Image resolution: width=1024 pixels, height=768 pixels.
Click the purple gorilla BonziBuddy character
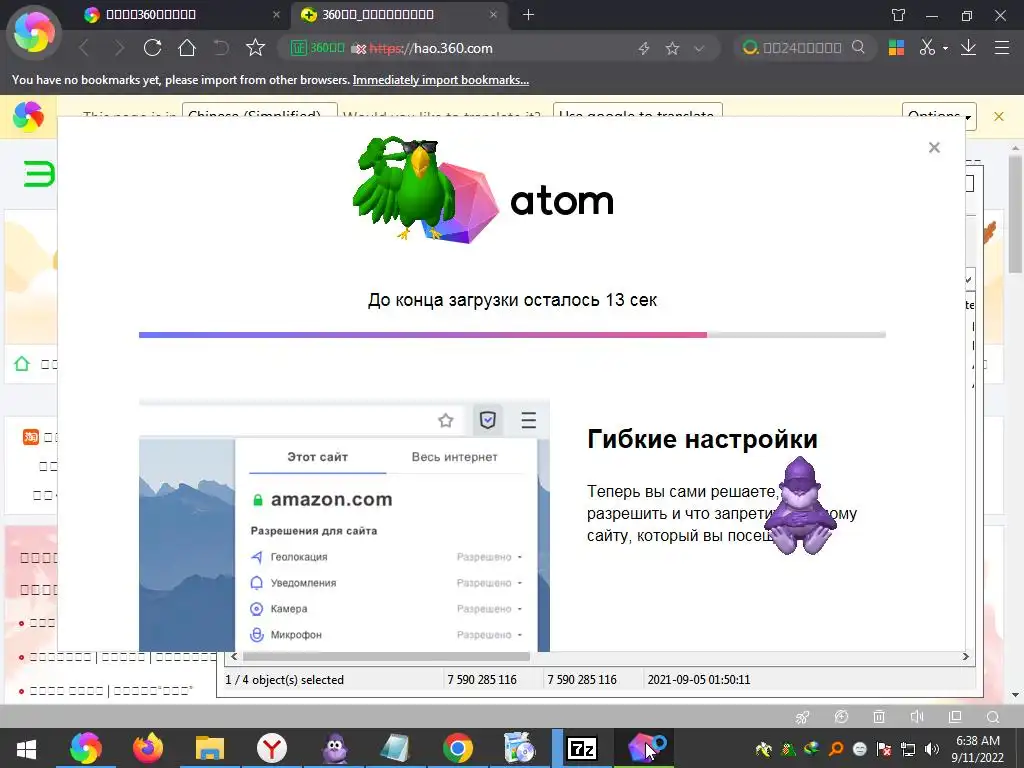click(799, 506)
